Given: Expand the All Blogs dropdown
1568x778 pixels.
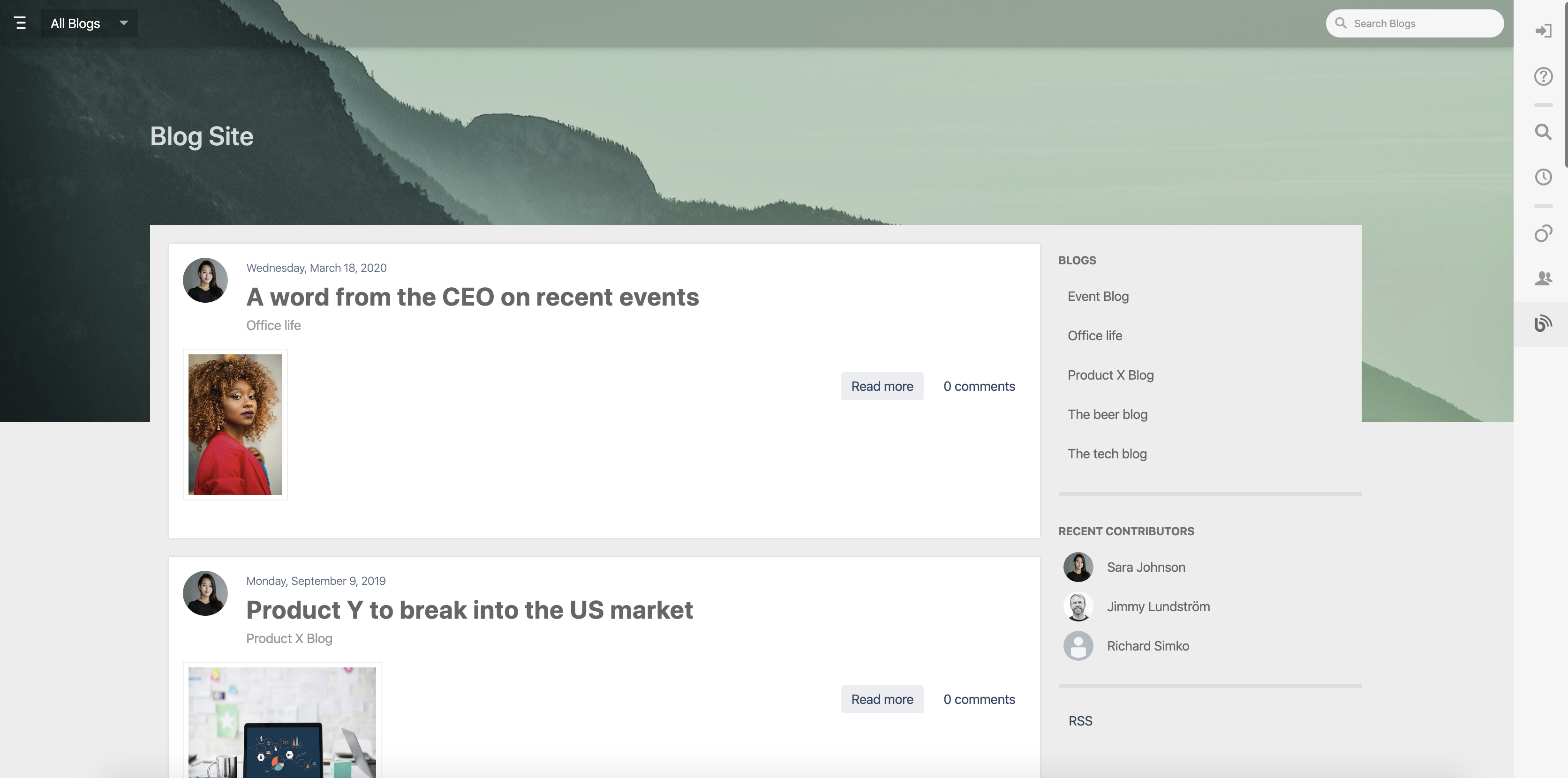Looking at the screenshot, I should (90, 23).
